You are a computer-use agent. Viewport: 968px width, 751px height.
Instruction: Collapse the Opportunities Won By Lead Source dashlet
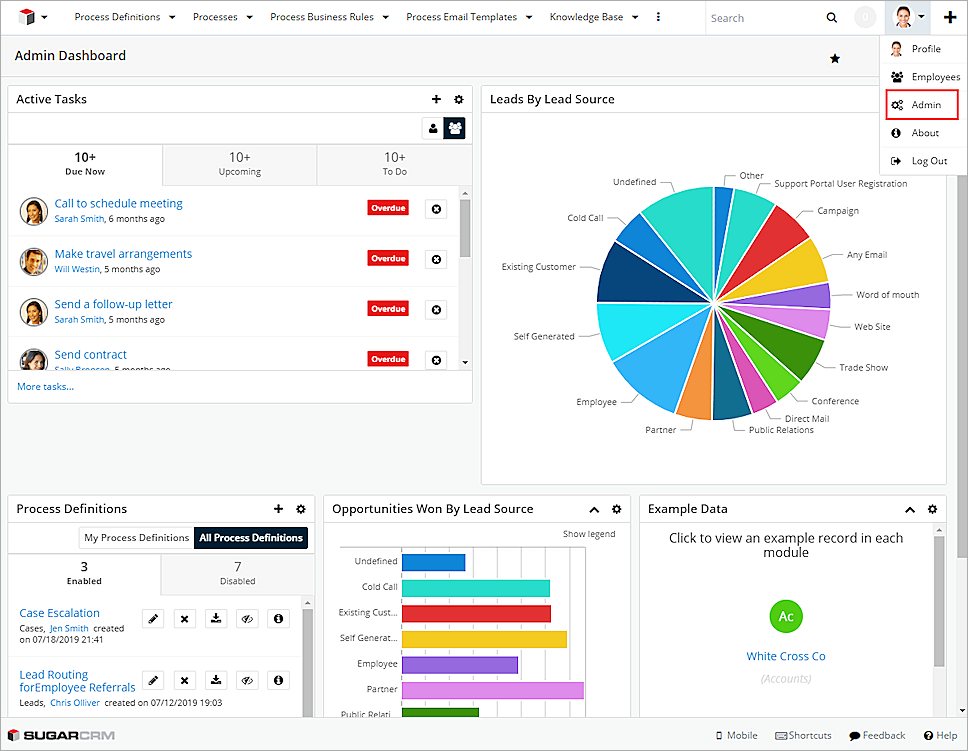click(x=594, y=509)
